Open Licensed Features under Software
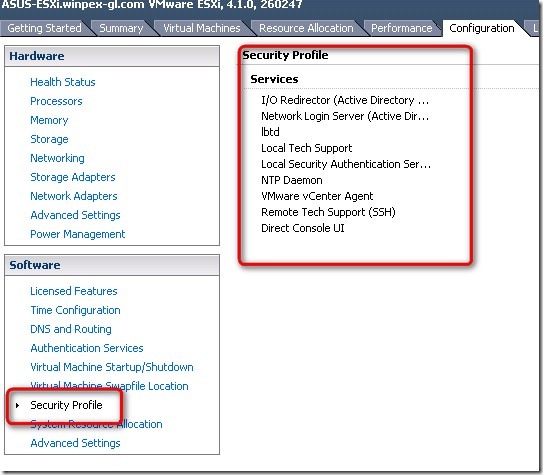 pos(74,291)
